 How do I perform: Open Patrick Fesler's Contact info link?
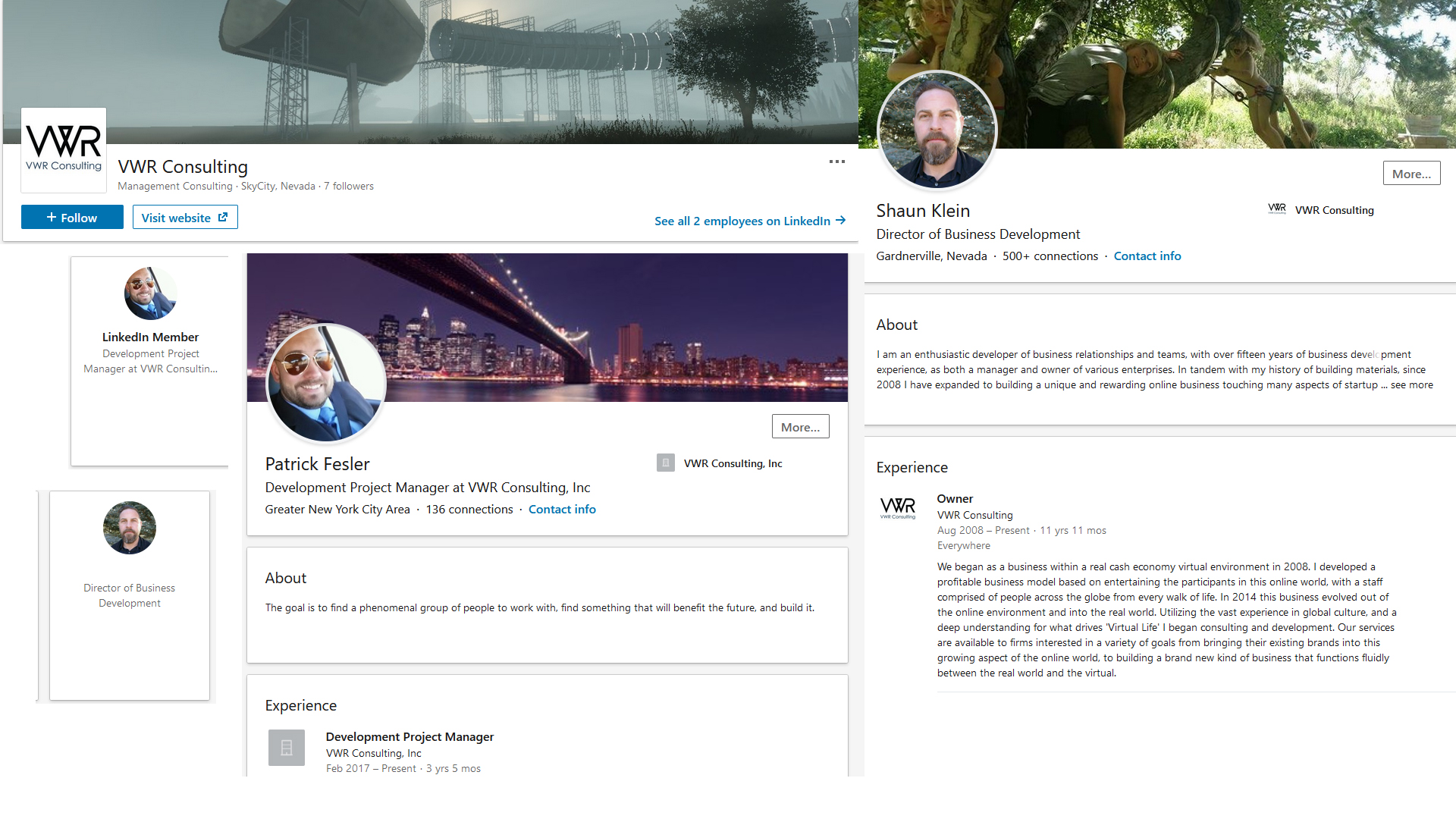pos(562,510)
